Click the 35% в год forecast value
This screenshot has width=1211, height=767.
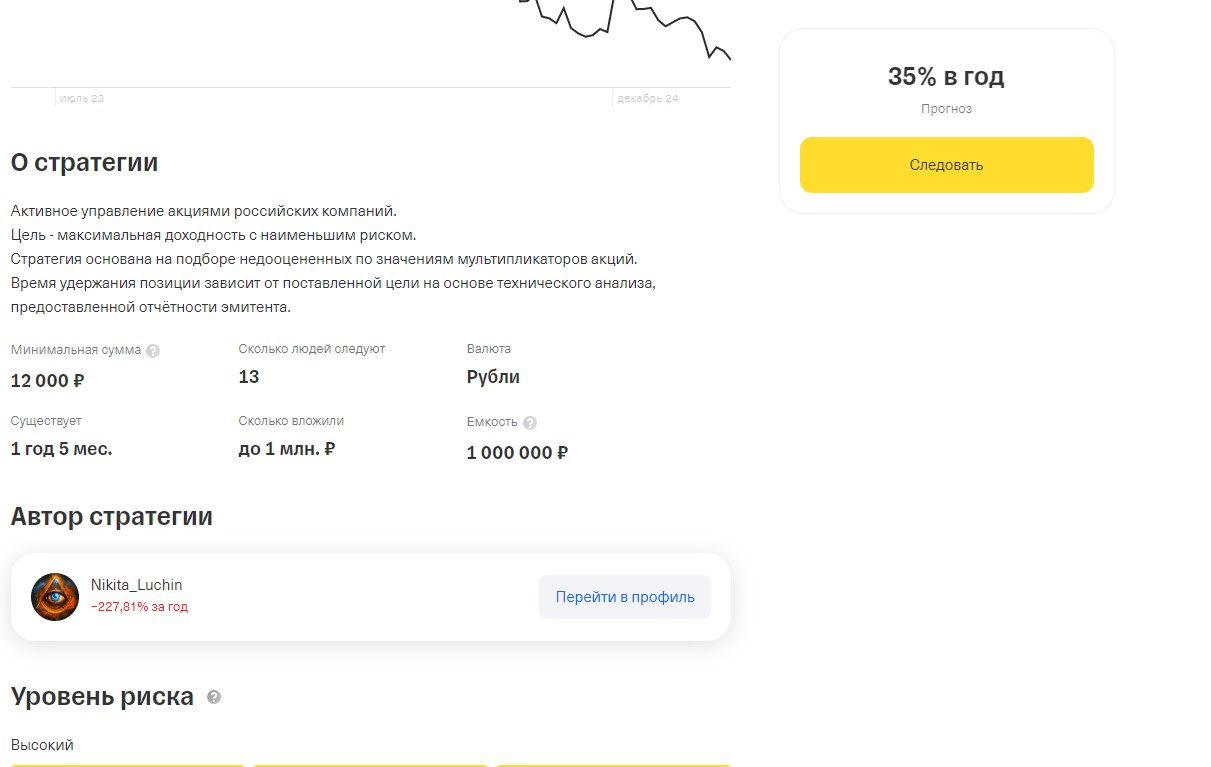point(946,76)
